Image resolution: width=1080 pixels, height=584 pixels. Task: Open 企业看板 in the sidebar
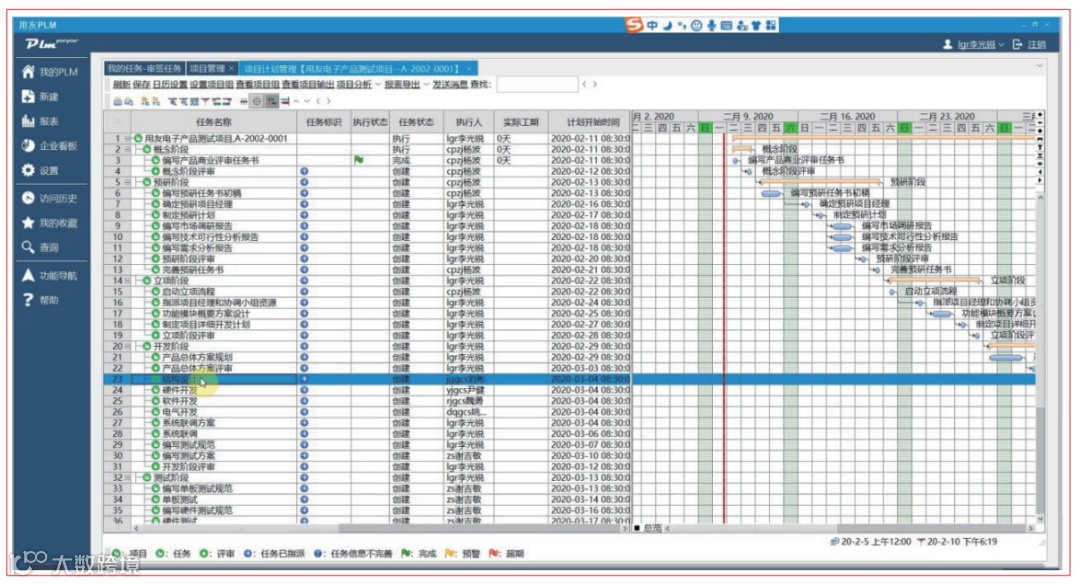[48, 146]
